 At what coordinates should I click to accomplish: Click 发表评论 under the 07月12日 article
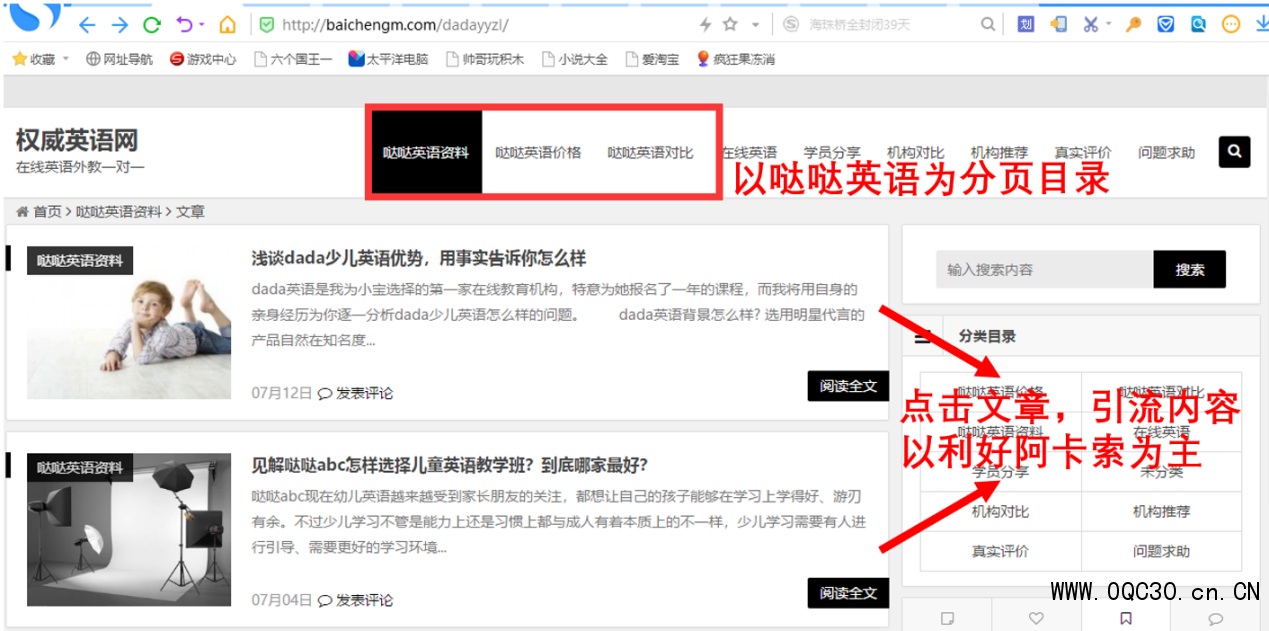(356, 393)
